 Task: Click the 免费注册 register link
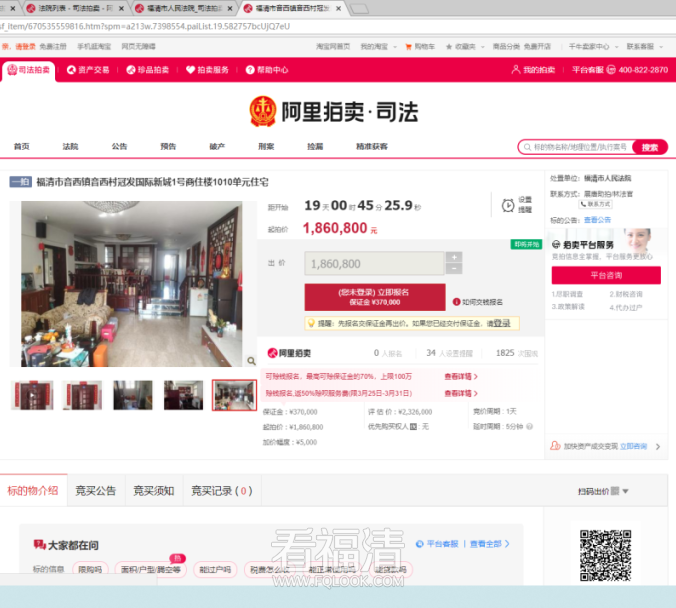point(53,47)
